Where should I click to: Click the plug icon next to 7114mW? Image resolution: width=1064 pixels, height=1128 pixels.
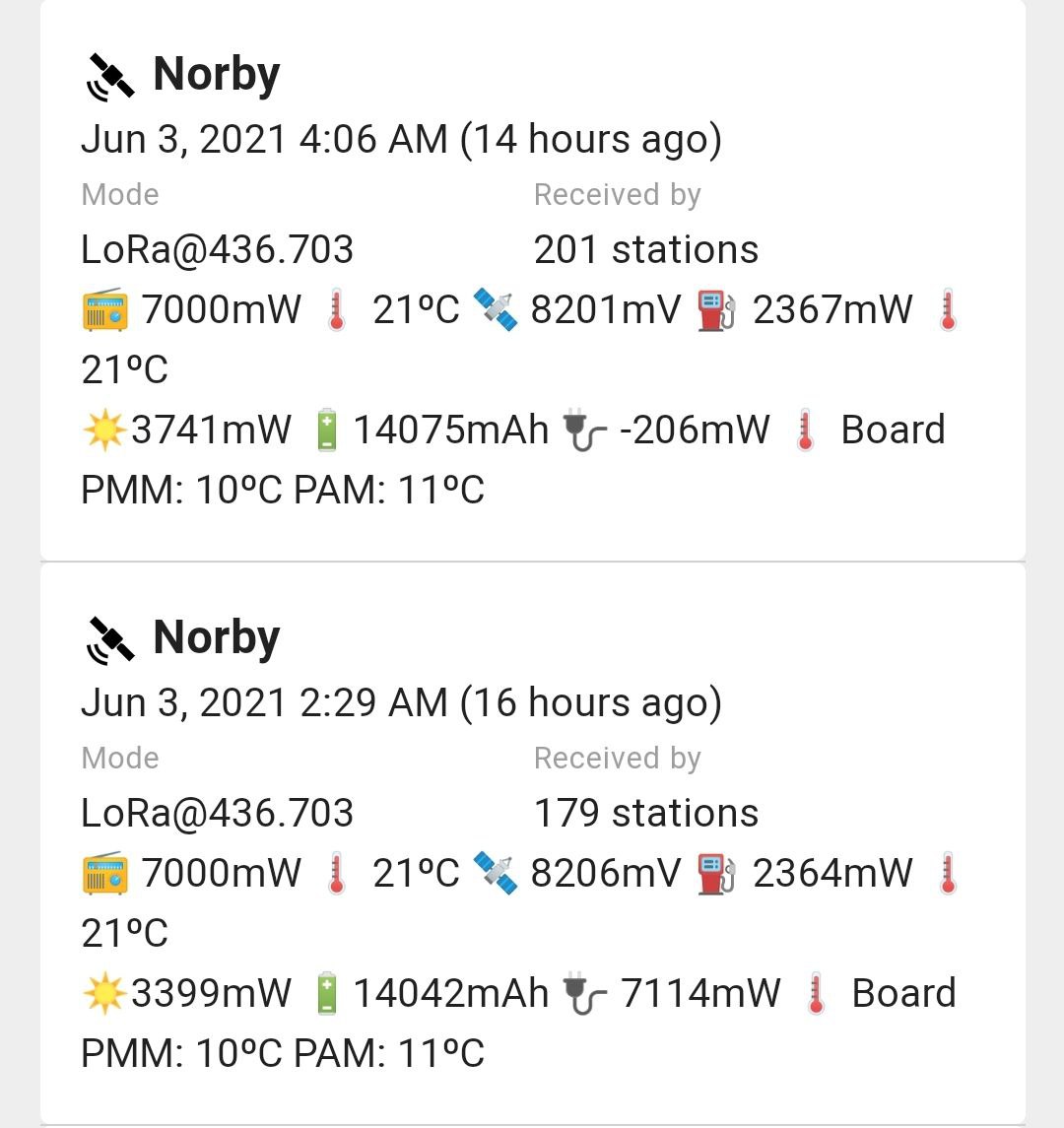pyautogui.click(x=584, y=995)
